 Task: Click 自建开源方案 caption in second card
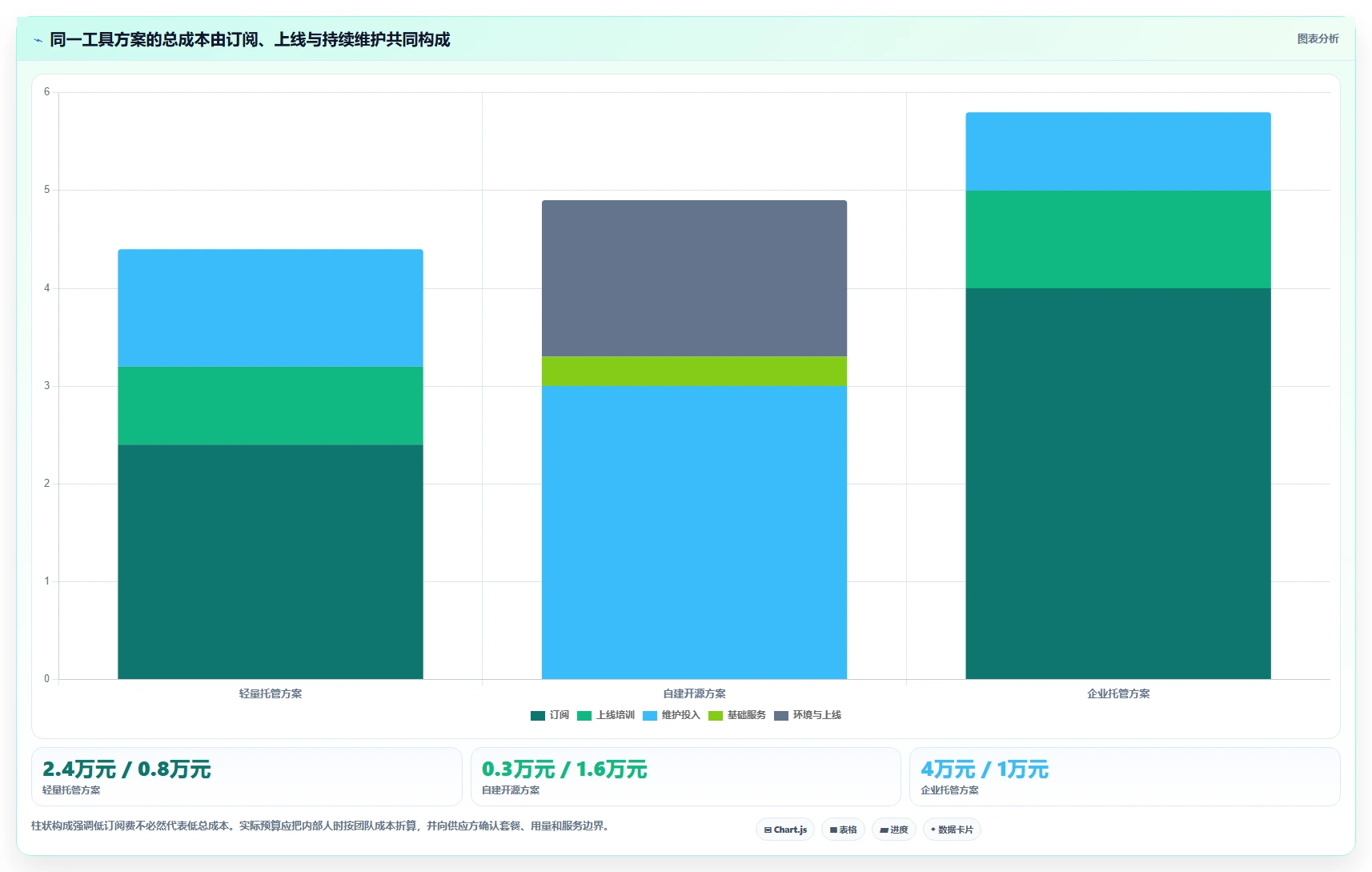click(x=511, y=790)
